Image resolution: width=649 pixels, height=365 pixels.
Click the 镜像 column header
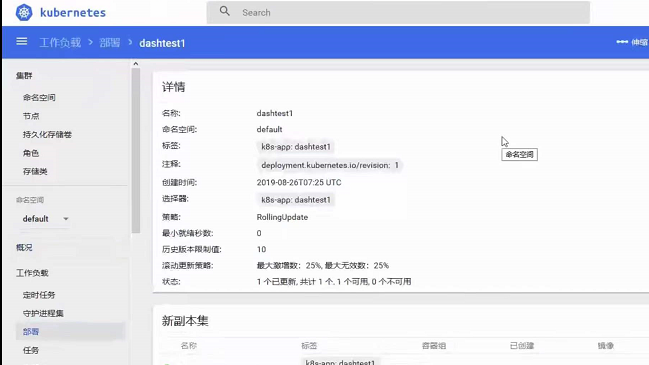pyautogui.click(x=606, y=346)
